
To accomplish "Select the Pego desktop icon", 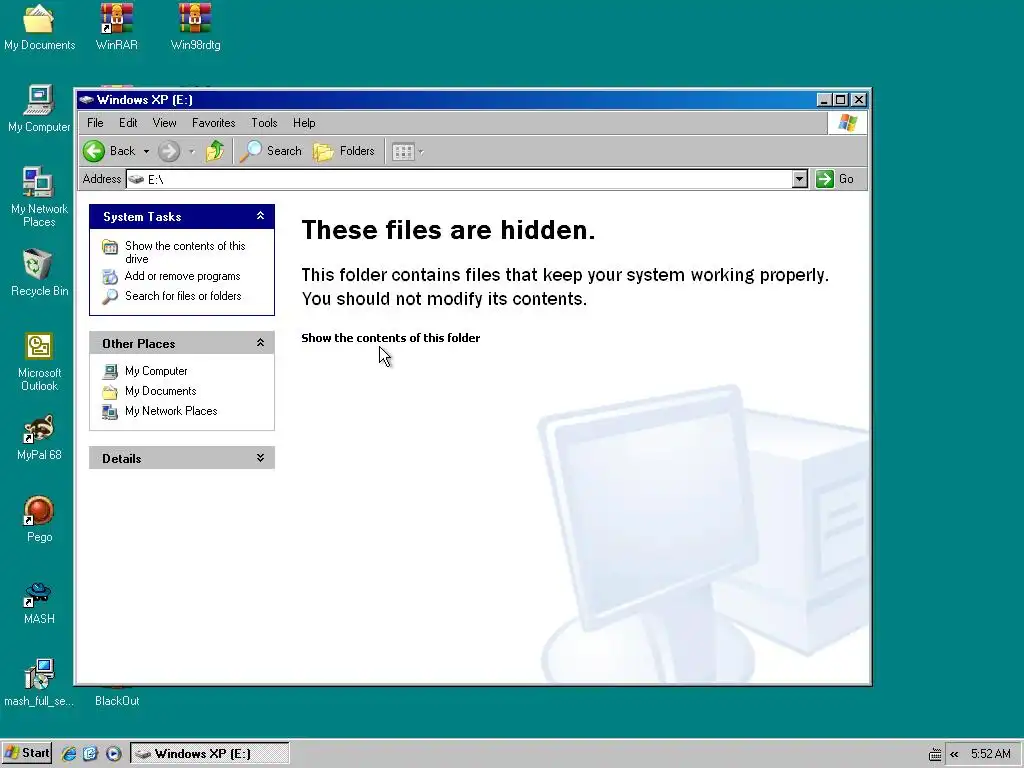I will pos(39,520).
